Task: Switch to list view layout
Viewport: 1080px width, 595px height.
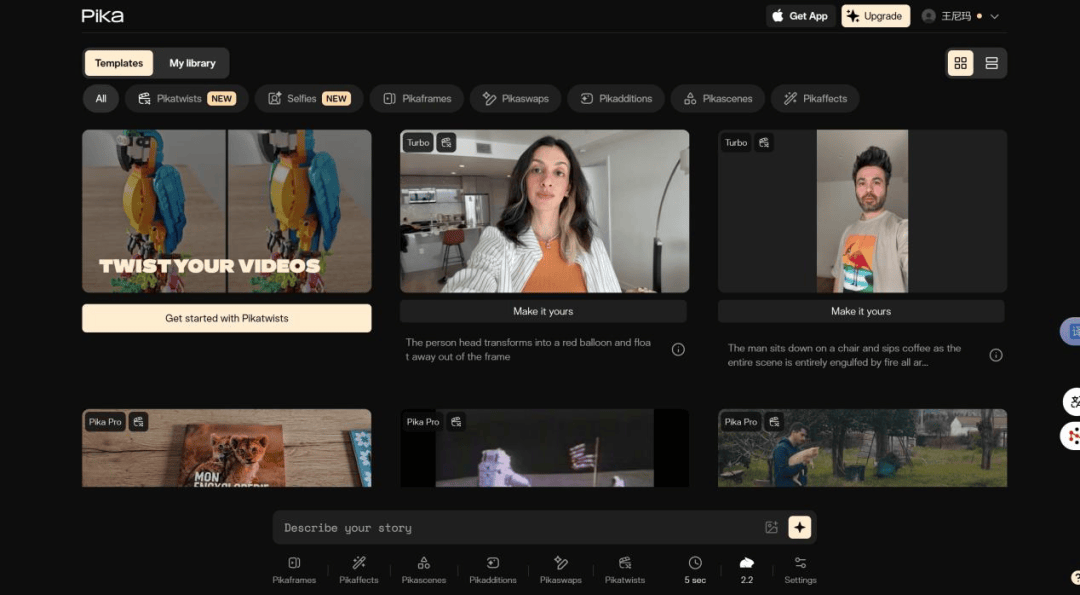Action: [x=992, y=63]
